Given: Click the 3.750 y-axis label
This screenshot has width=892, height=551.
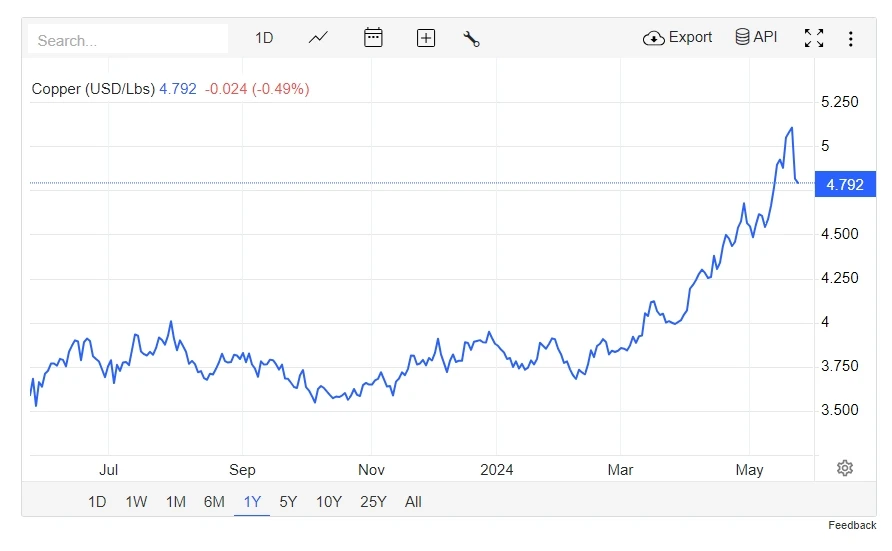Looking at the screenshot, I should pyautogui.click(x=840, y=366).
